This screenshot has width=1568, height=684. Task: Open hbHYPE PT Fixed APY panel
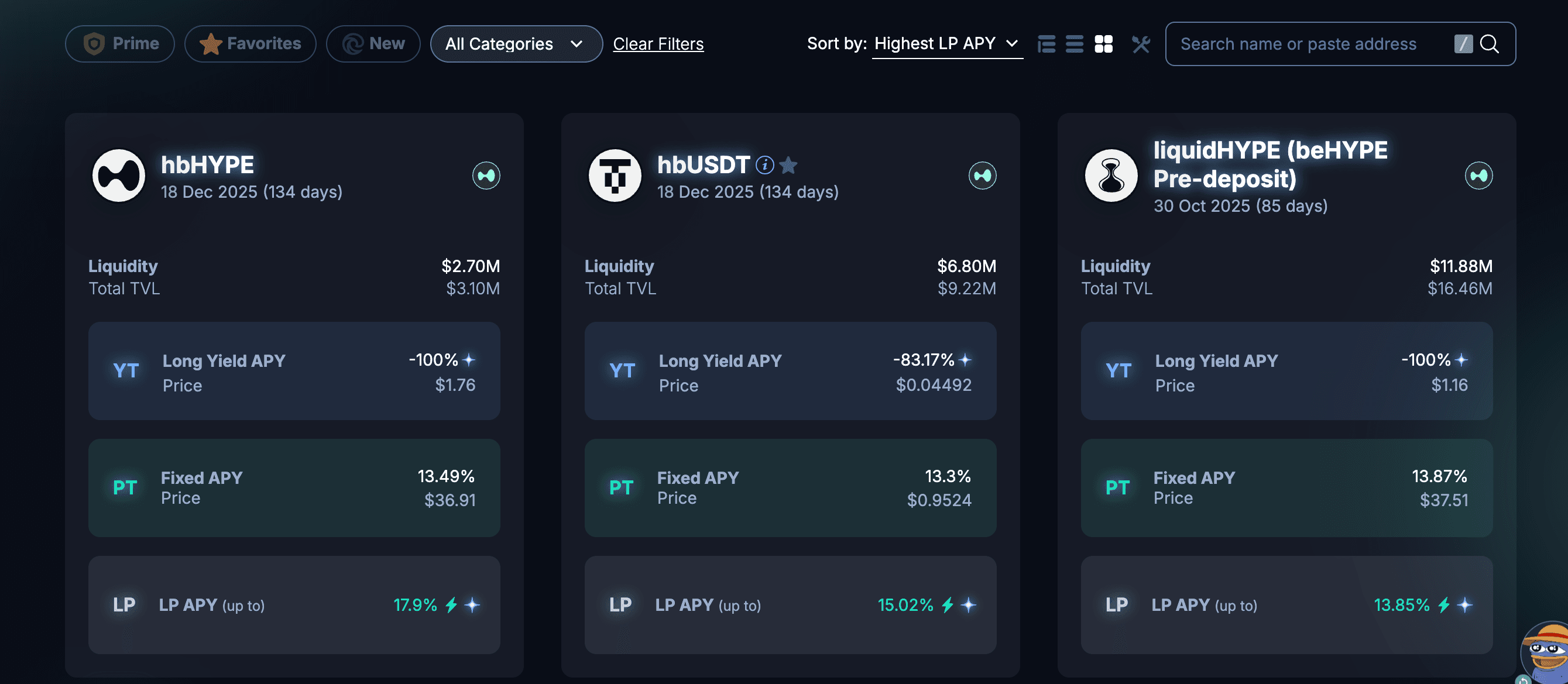coord(294,488)
